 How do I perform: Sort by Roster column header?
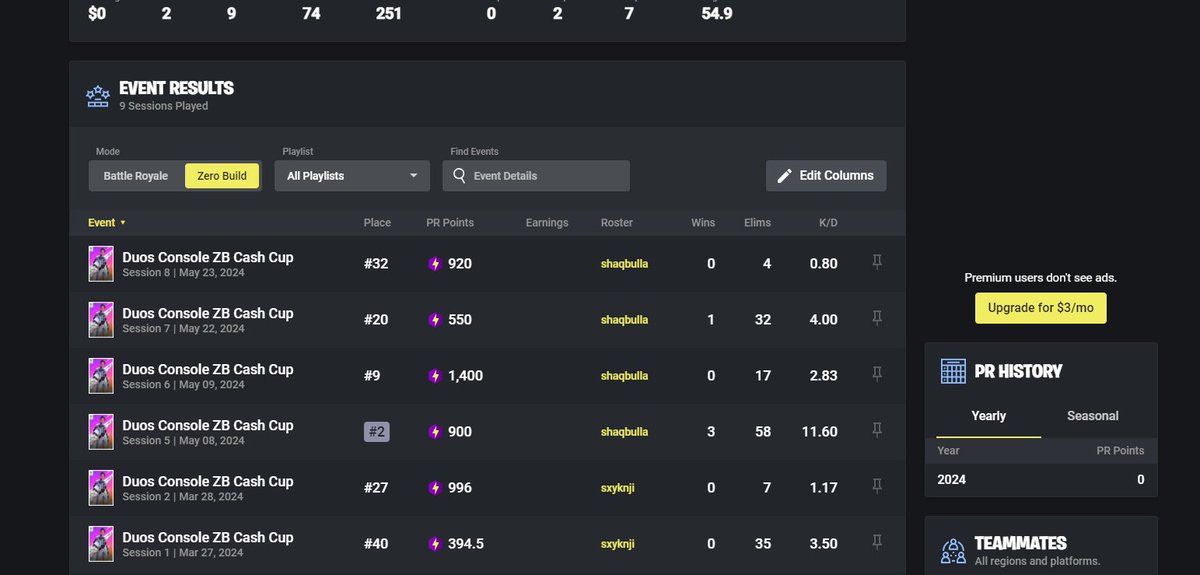(617, 222)
